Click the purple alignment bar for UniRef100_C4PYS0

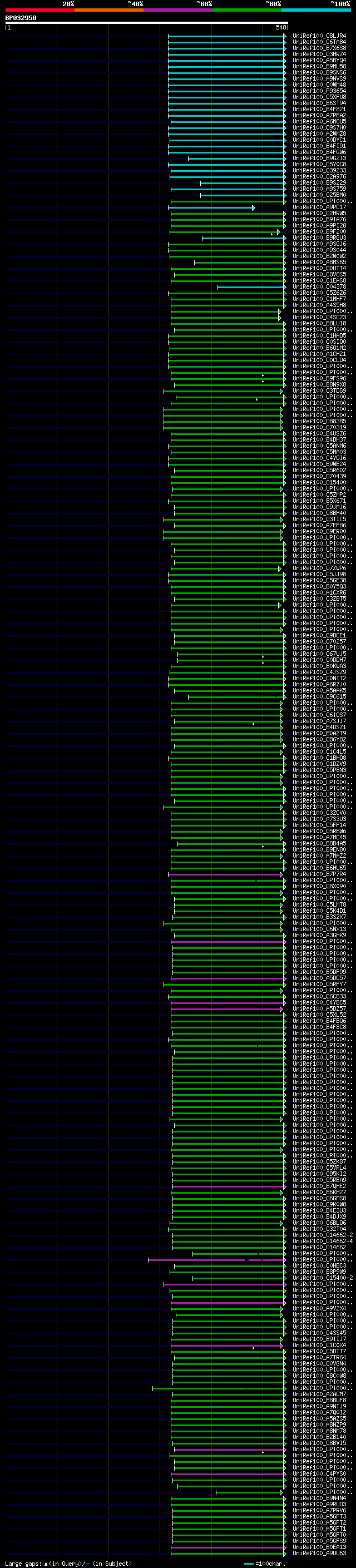coord(229,1473)
